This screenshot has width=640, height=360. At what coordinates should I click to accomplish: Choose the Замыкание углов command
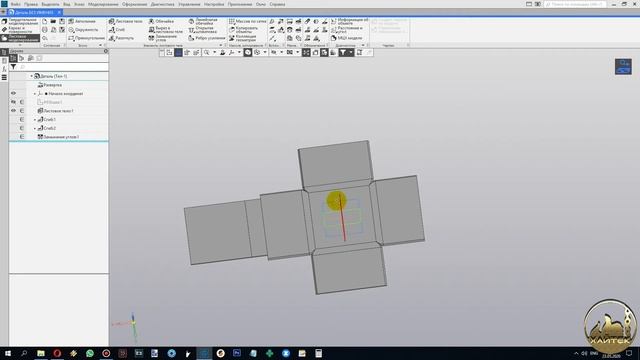click(x=163, y=38)
